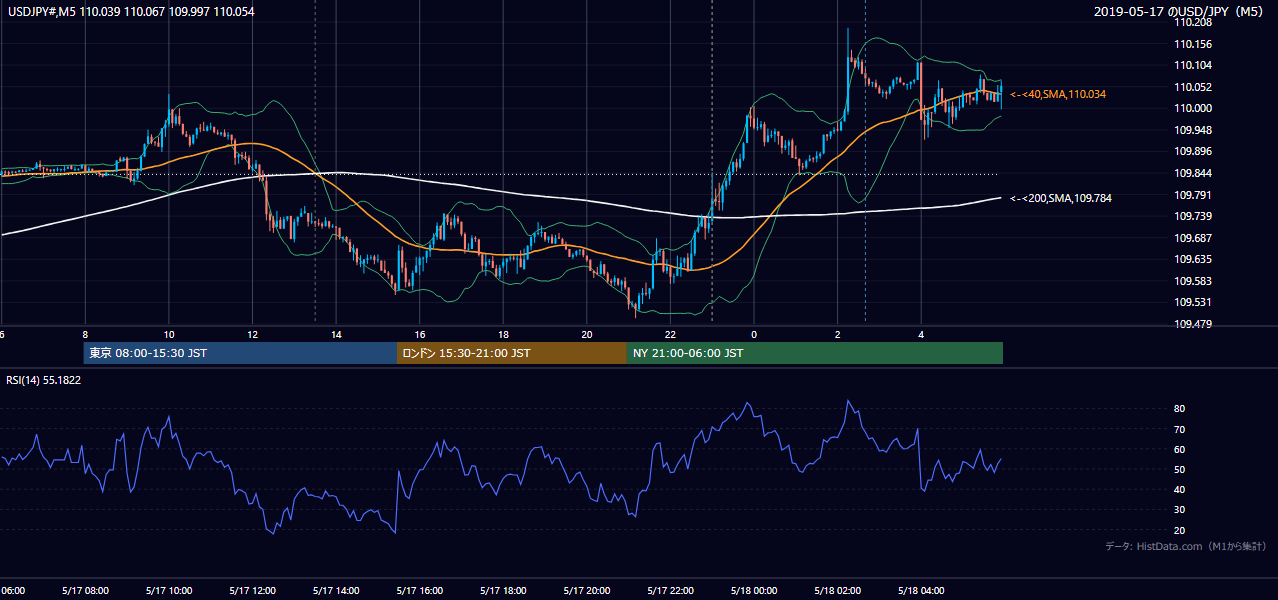Click the RSI scale 60 level label
The height and width of the screenshot is (600, 1278).
tap(1179, 449)
